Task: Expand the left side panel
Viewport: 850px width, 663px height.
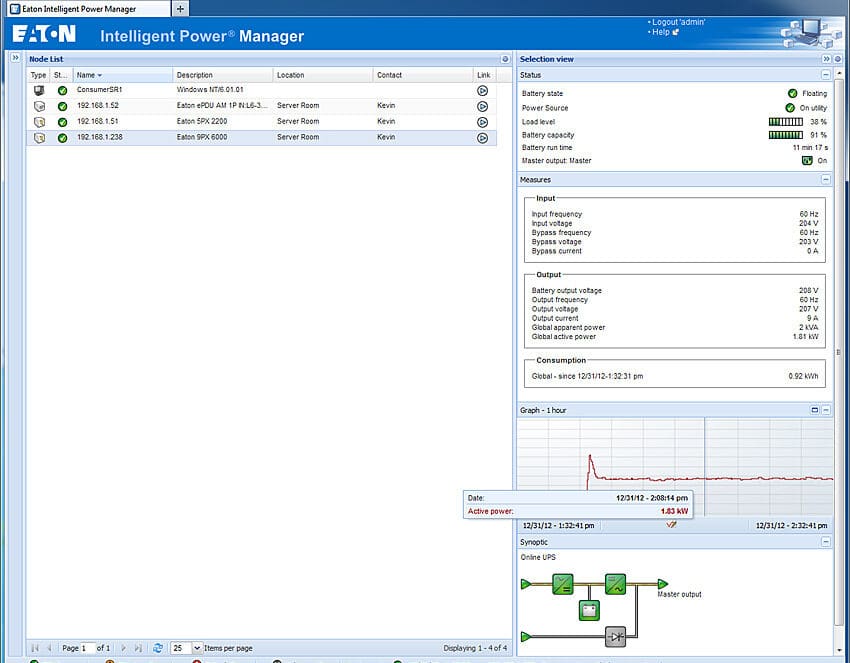Action: 15,57
